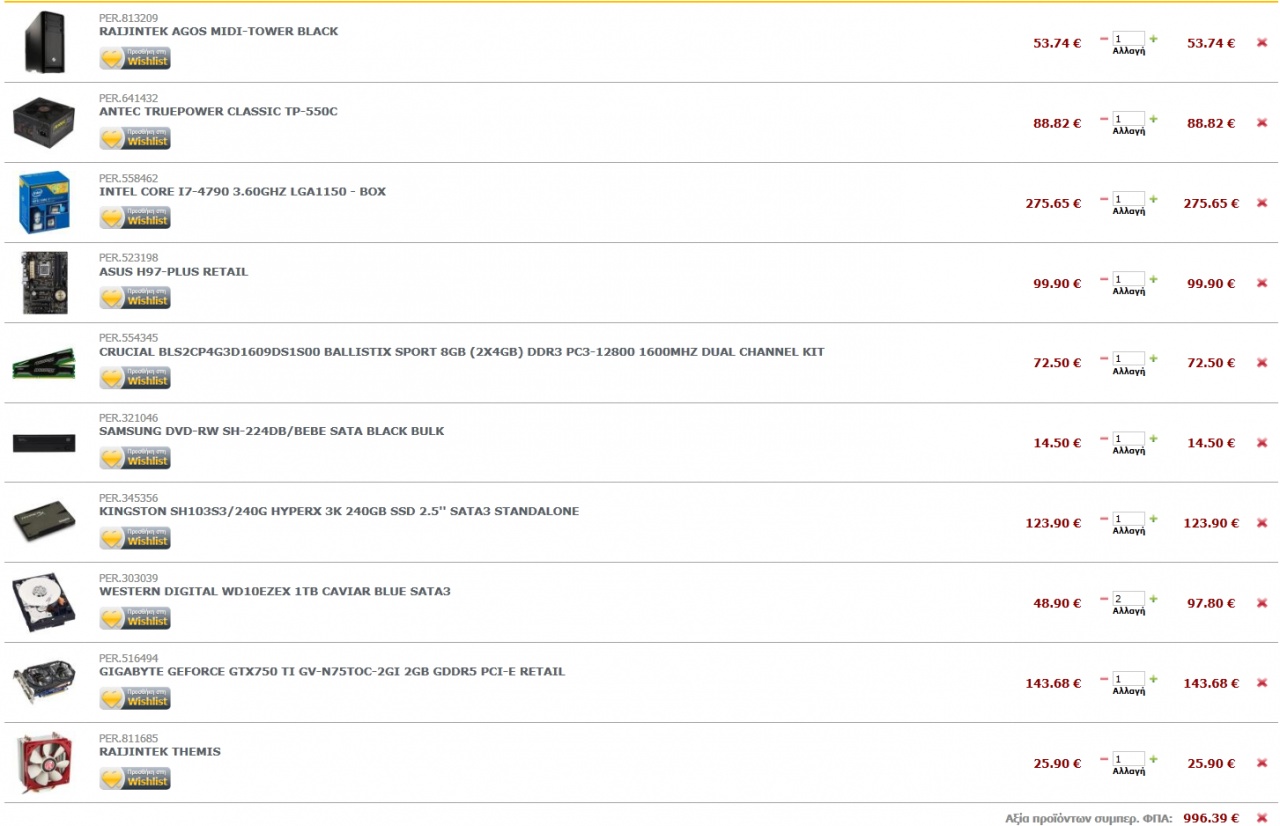Remove Raijintek Themis cooler from cart
This screenshot has width=1280, height=826.
tap(1262, 763)
